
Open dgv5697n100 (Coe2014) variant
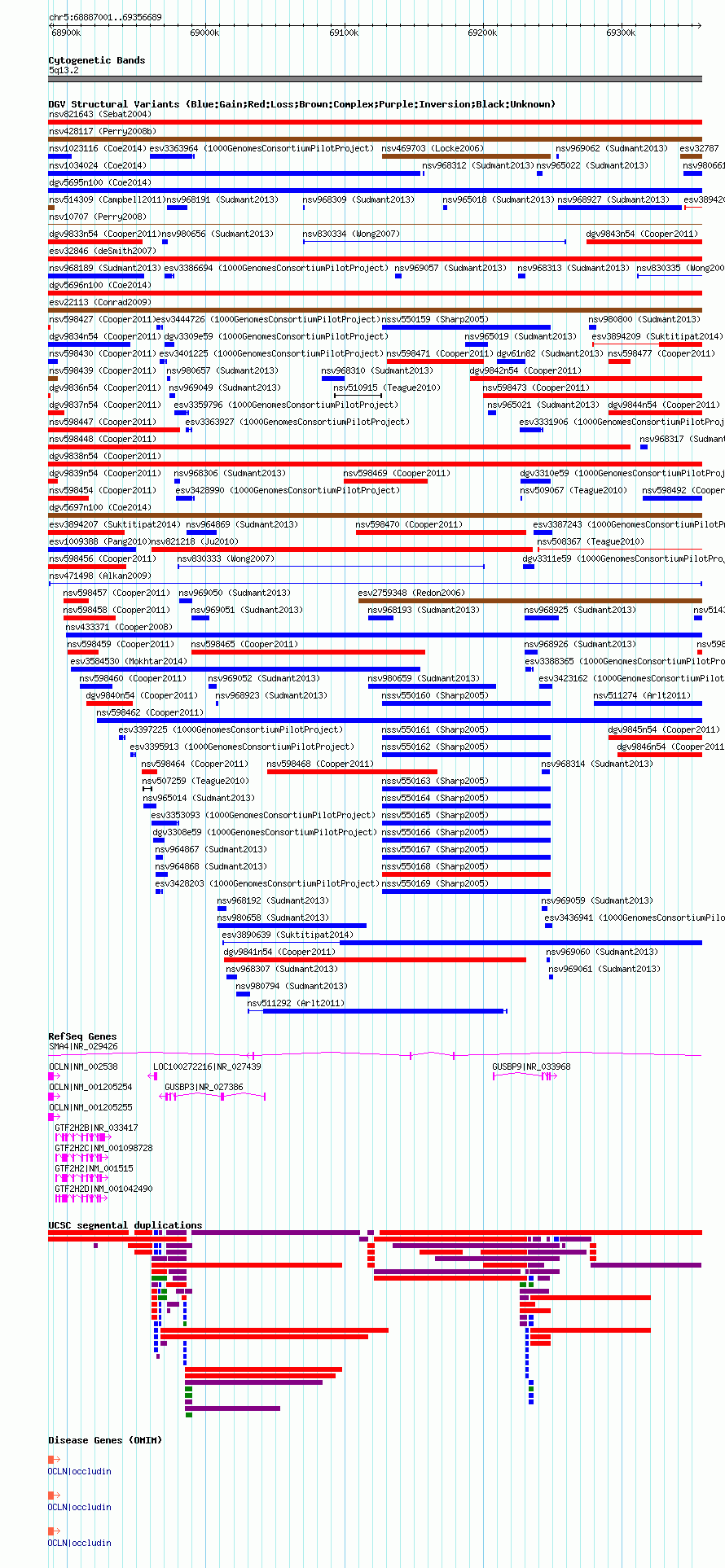point(99,507)
